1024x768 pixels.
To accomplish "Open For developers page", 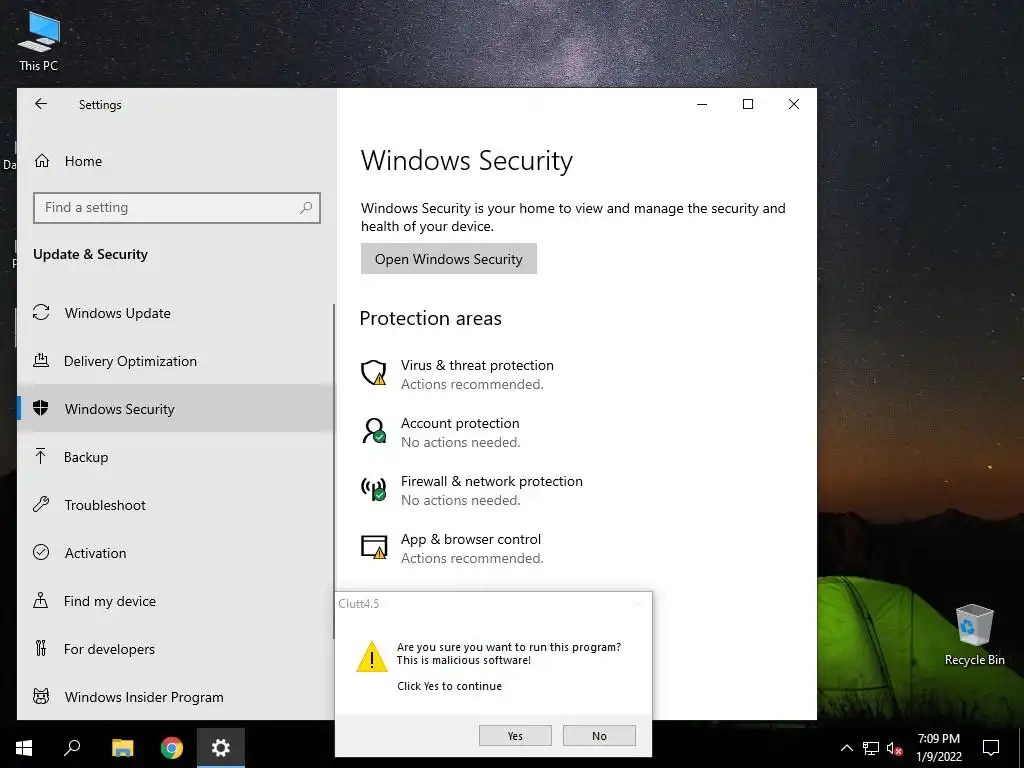I will tap(176, 649).
